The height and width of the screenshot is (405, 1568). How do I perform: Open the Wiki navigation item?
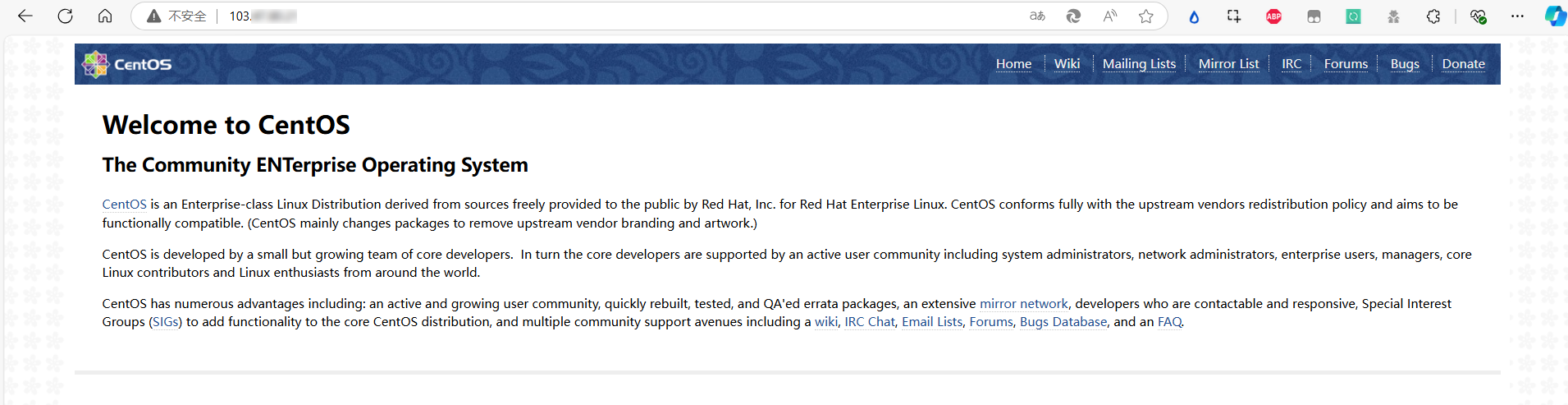[x=1067, y=64]
